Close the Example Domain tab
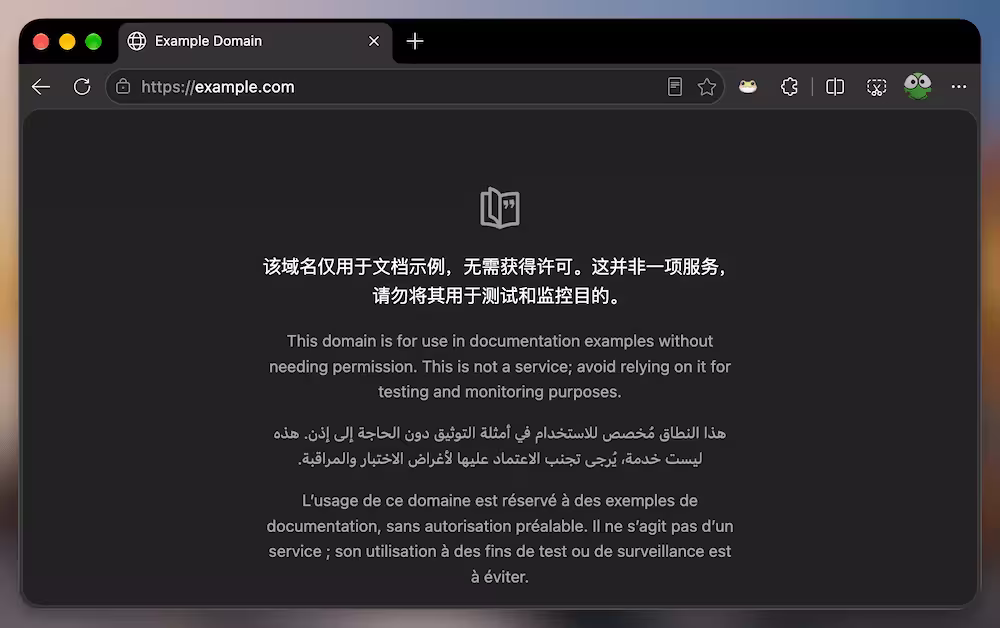This screenshot has height=628, width=1000. coord(374,41)
